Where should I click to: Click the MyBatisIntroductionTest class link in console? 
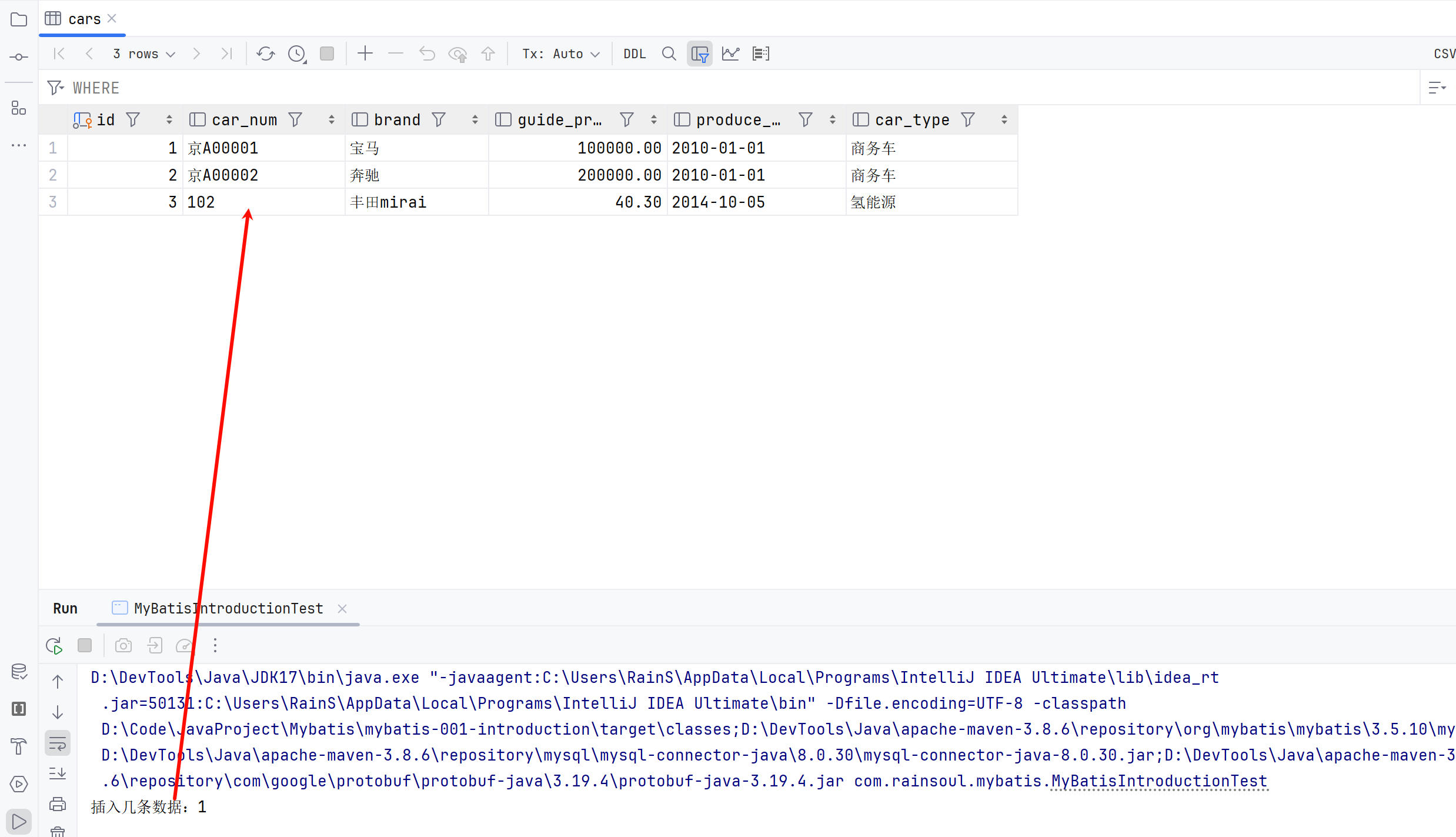point(1159,781)
